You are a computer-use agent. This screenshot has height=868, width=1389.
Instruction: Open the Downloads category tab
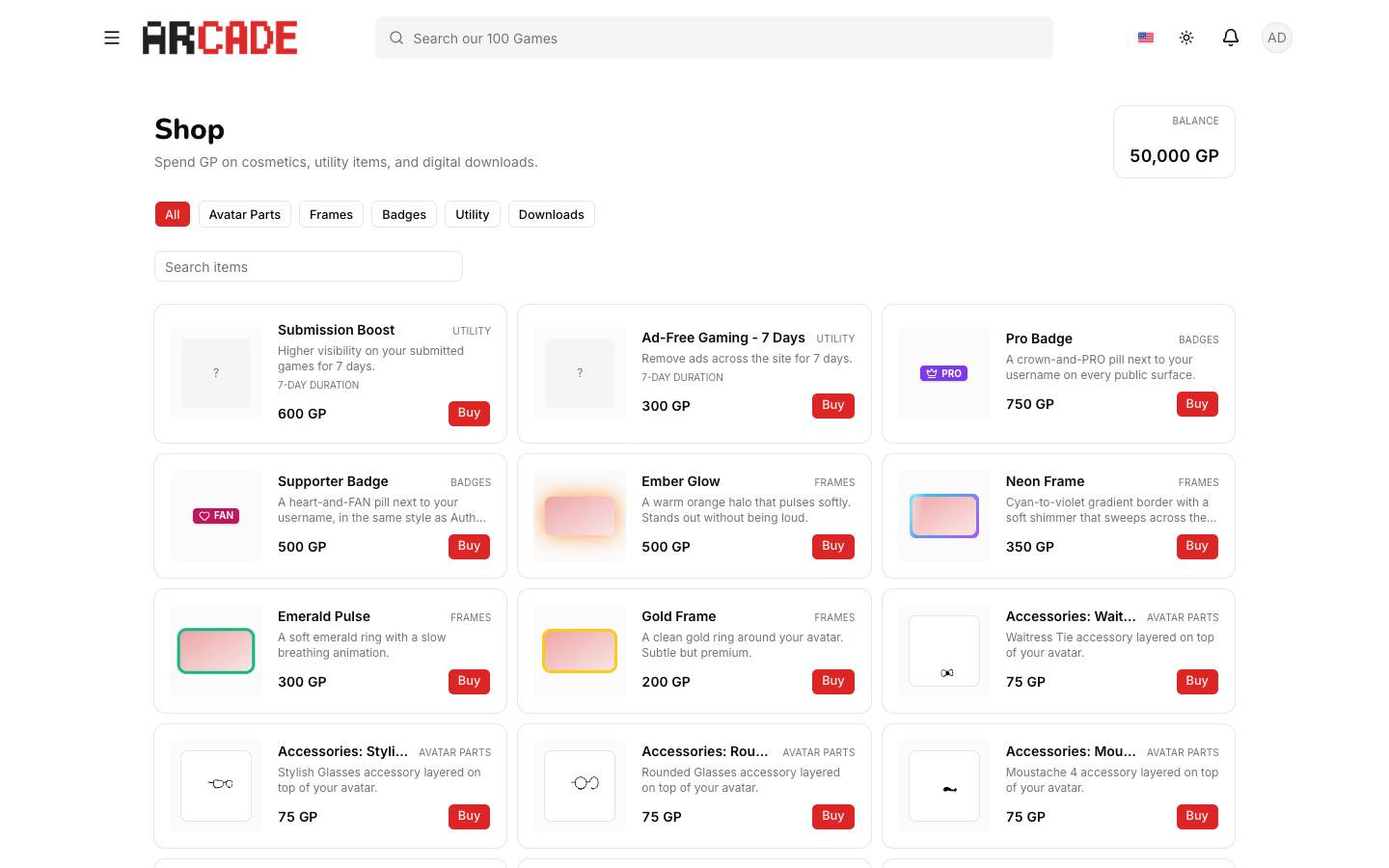[552, 214]
